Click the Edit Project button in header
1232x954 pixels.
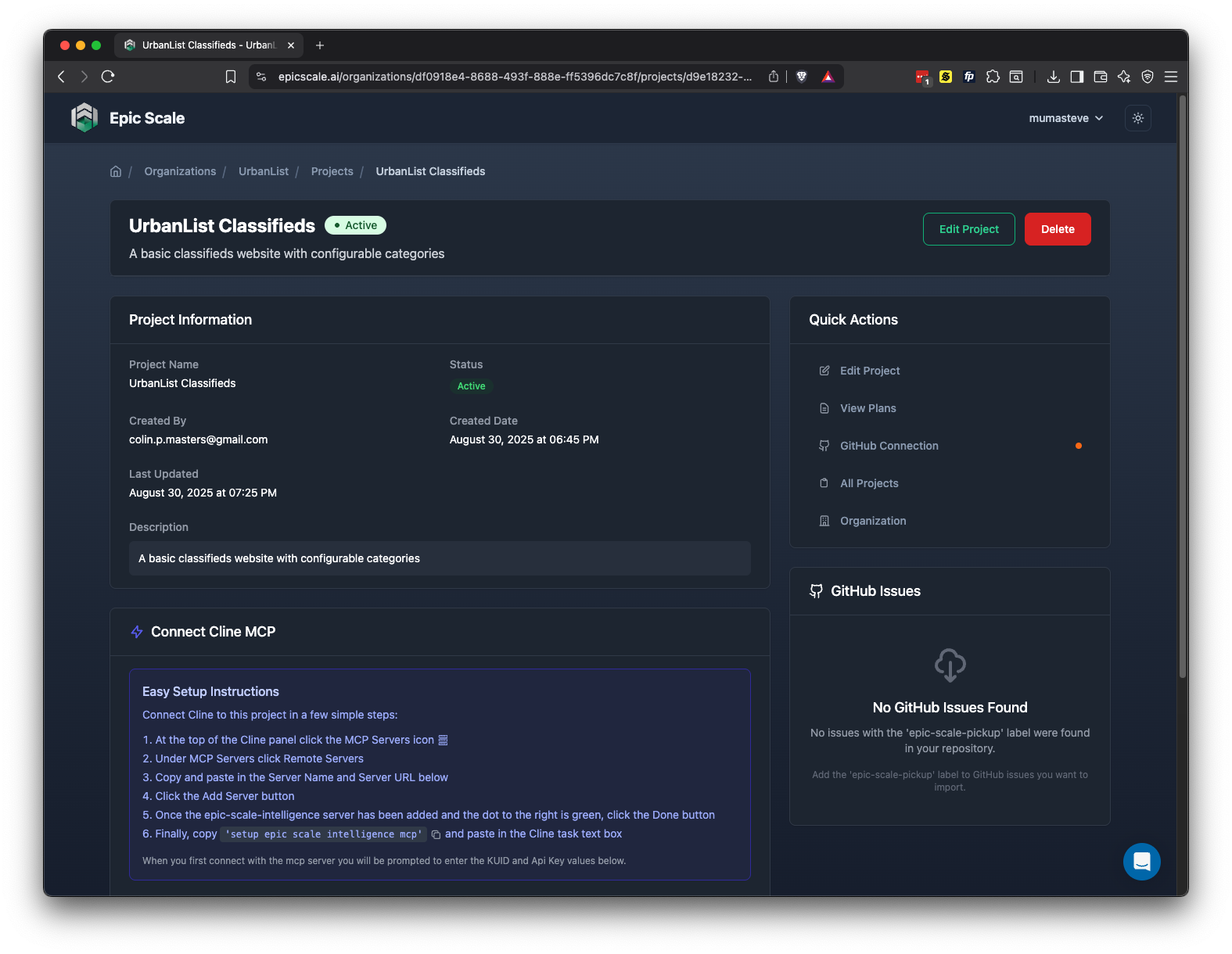pyautogui.click(x=969, y=229)
